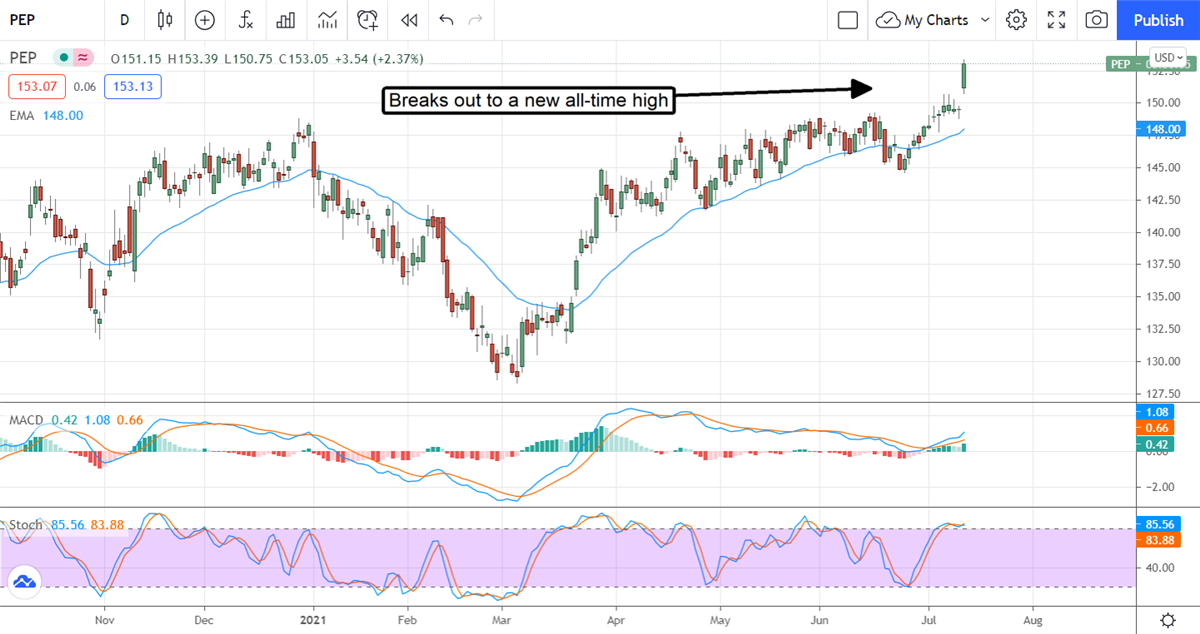The image size is (1200, 634).
Task: Take a chart snapshot with camera icon
Action: 1097,20
